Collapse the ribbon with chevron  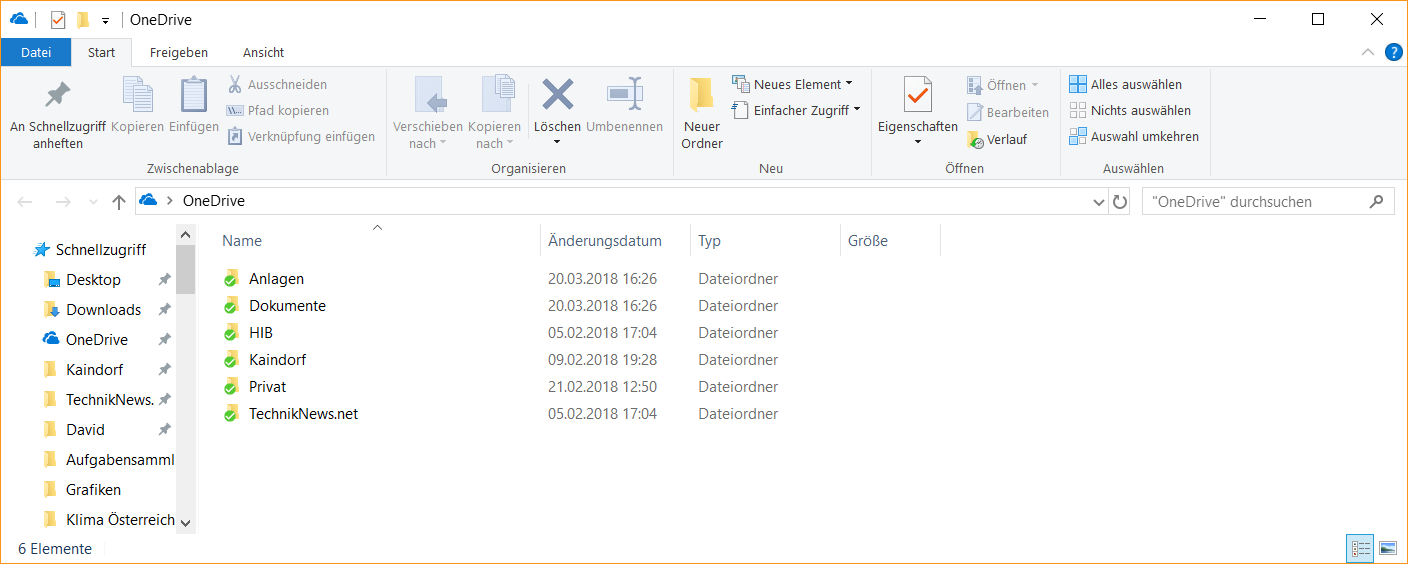click(1367, 53)
